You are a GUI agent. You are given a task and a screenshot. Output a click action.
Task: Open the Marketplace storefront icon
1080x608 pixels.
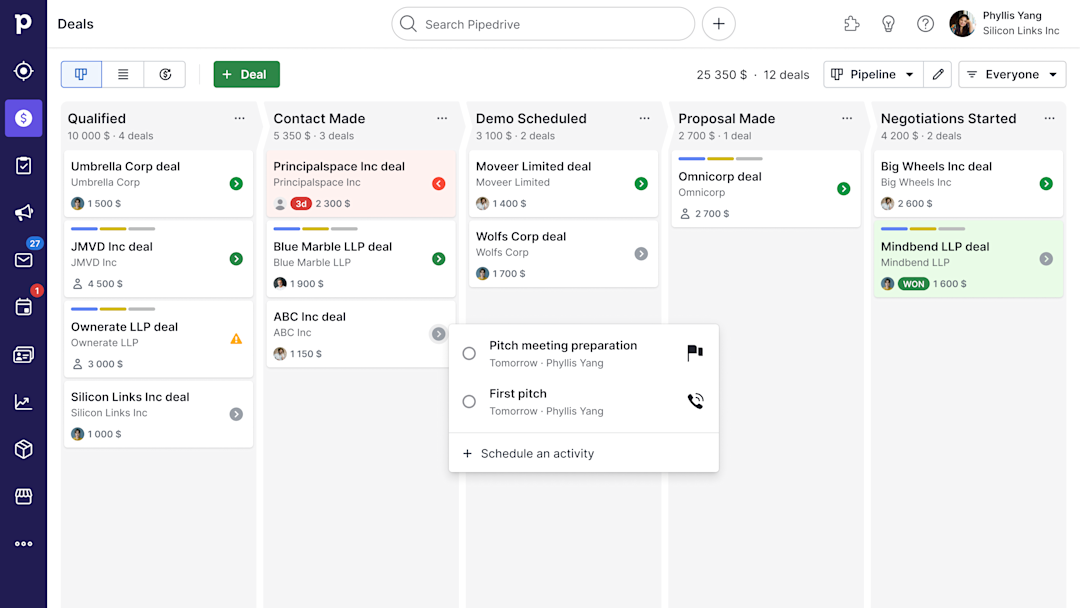pos(23,496)
